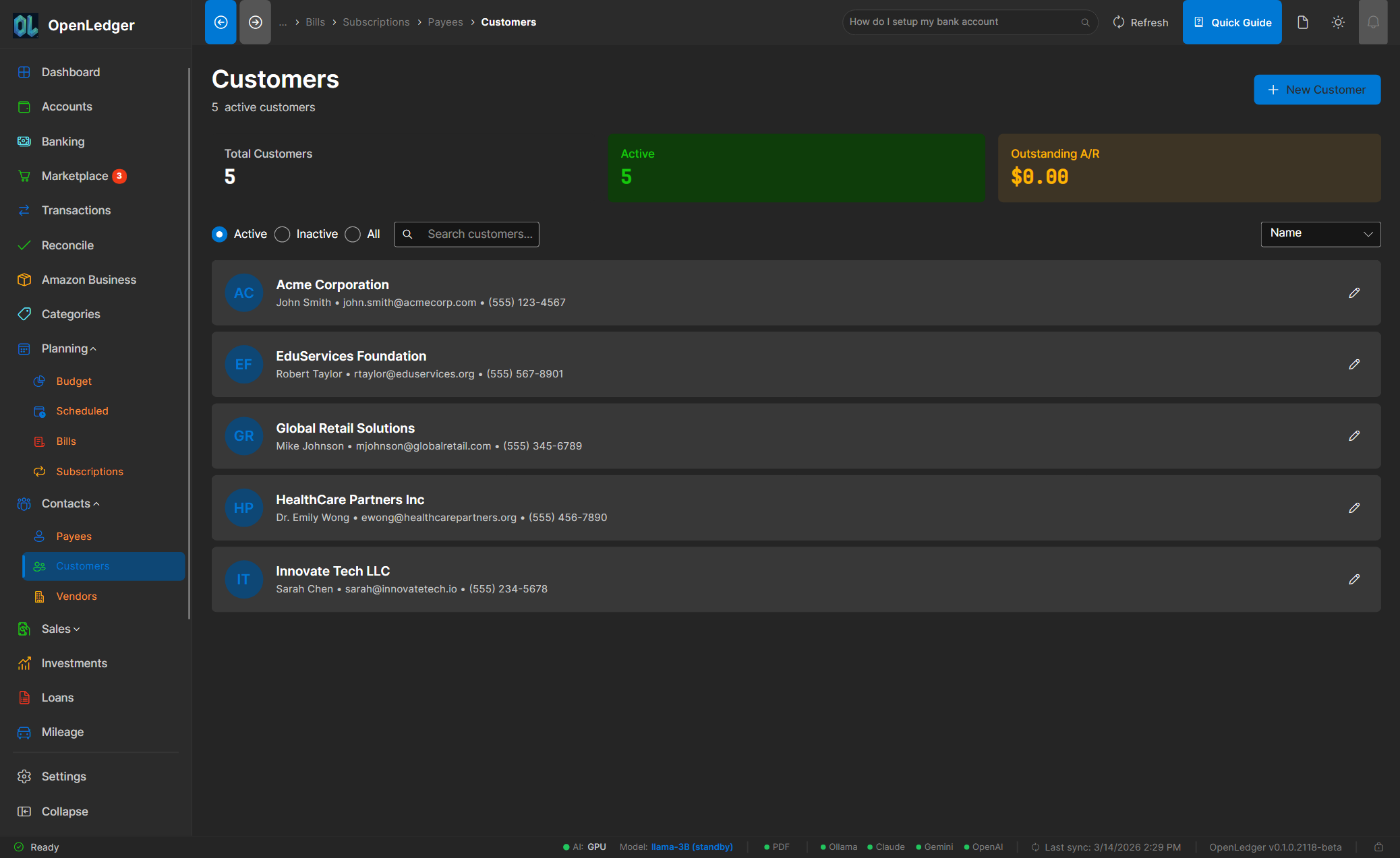Collapse the Planning section
Image resolution: width=1400 pixels, height=858 pixels.
[65, 348]
